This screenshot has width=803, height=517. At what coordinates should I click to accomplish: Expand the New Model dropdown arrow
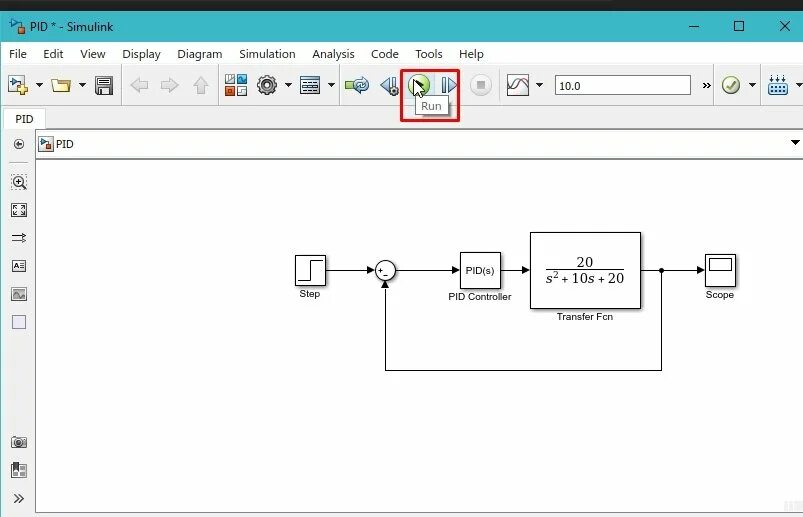pyautogui.click(x=39, y=85)
